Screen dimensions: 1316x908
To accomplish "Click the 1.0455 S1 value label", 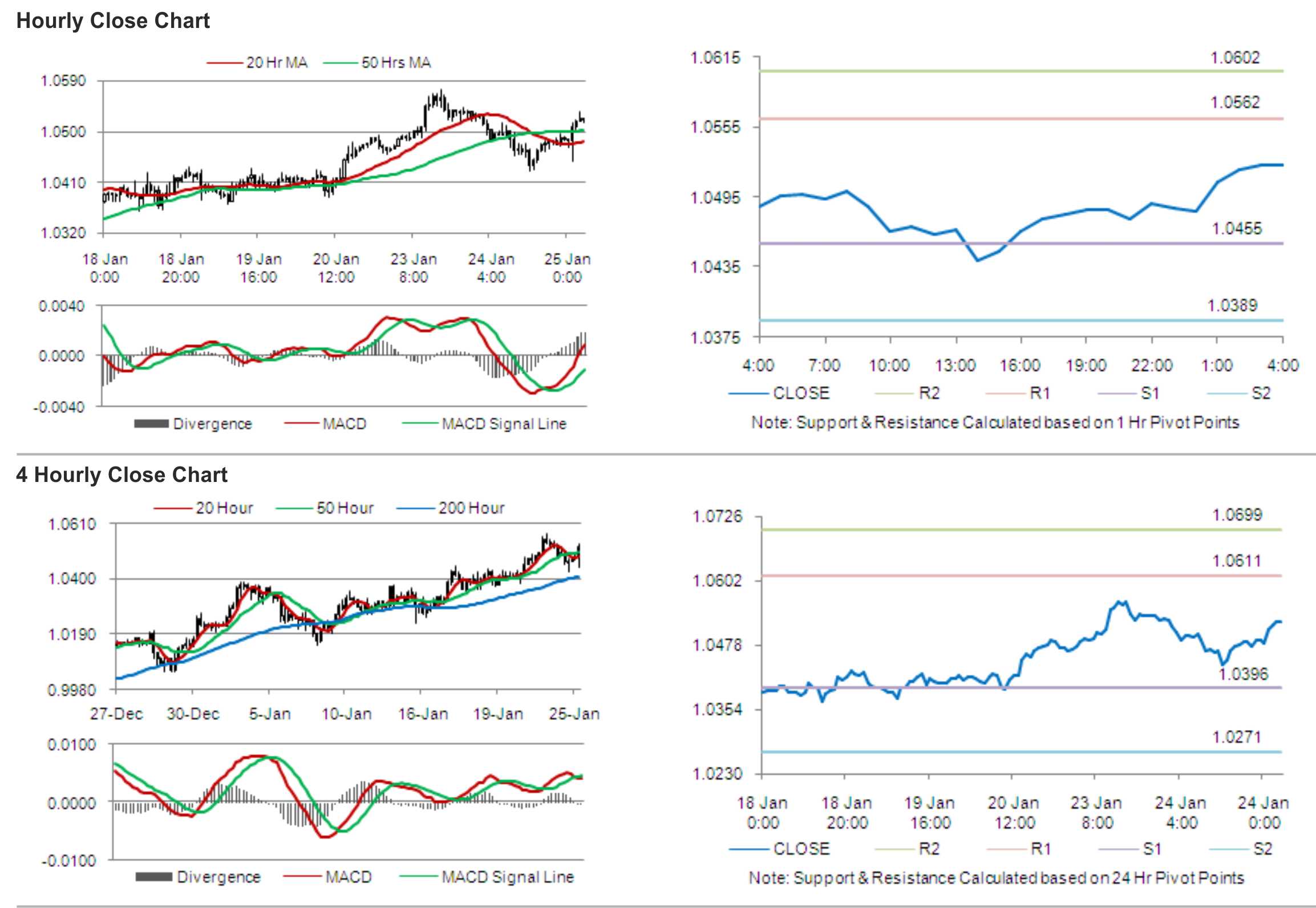I will (x=1237, y=228).
